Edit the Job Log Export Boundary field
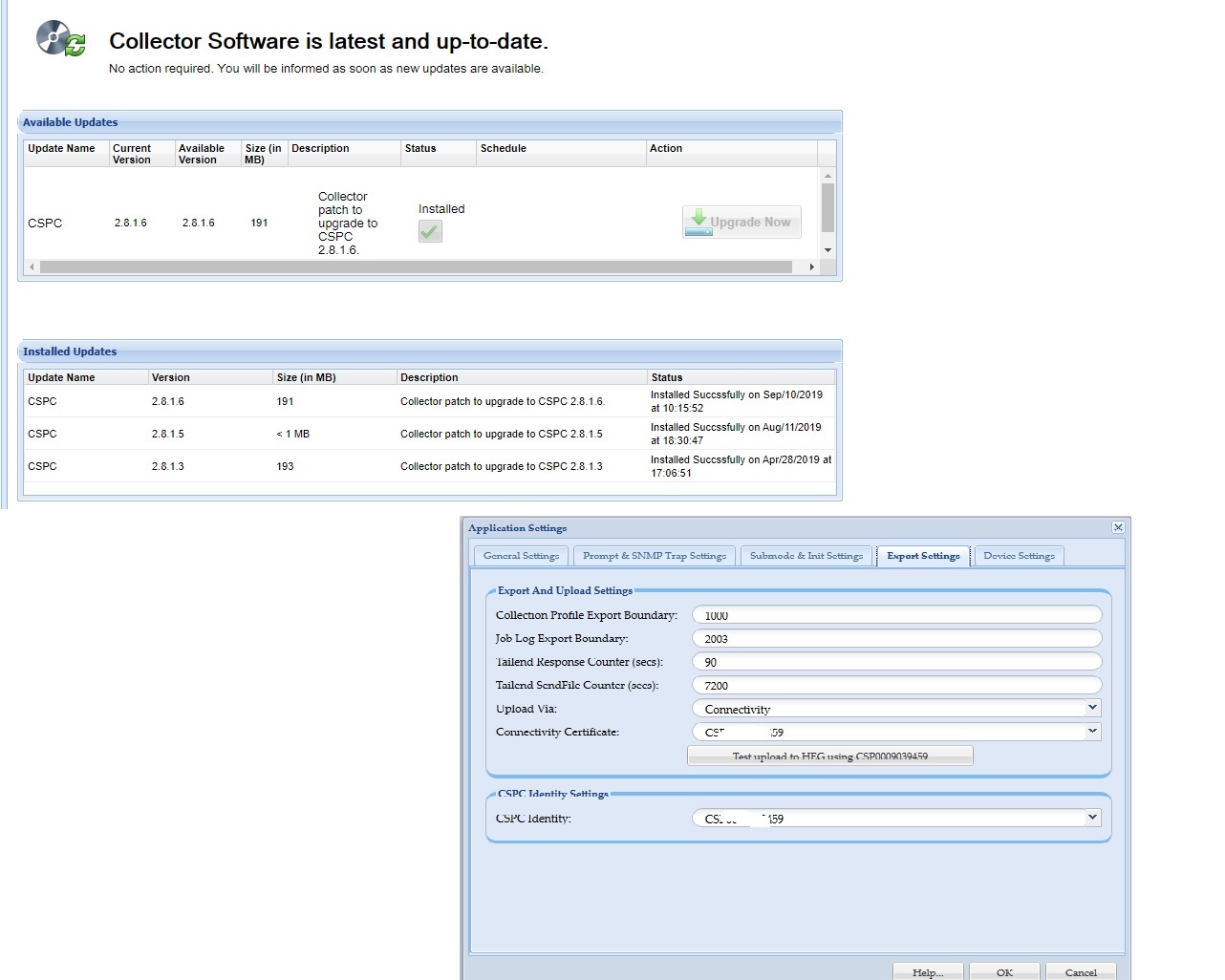This screenshot has width=1225, height=980. (896, 638)
